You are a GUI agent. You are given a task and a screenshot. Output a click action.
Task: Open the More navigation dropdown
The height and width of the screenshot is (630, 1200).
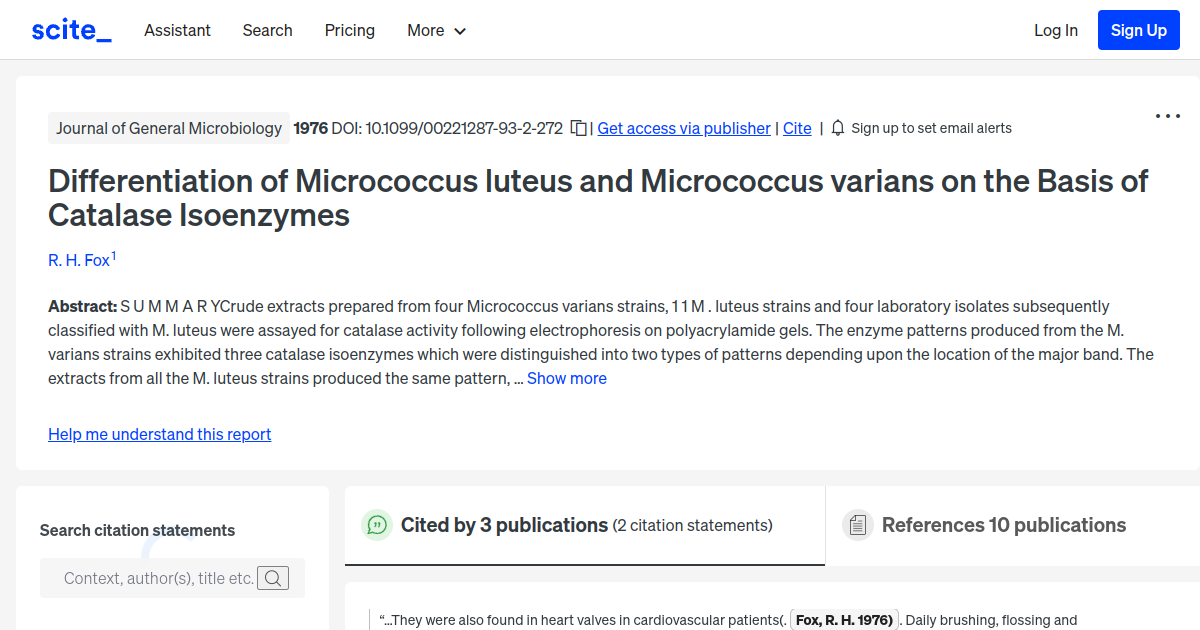[x=436, y=31]
